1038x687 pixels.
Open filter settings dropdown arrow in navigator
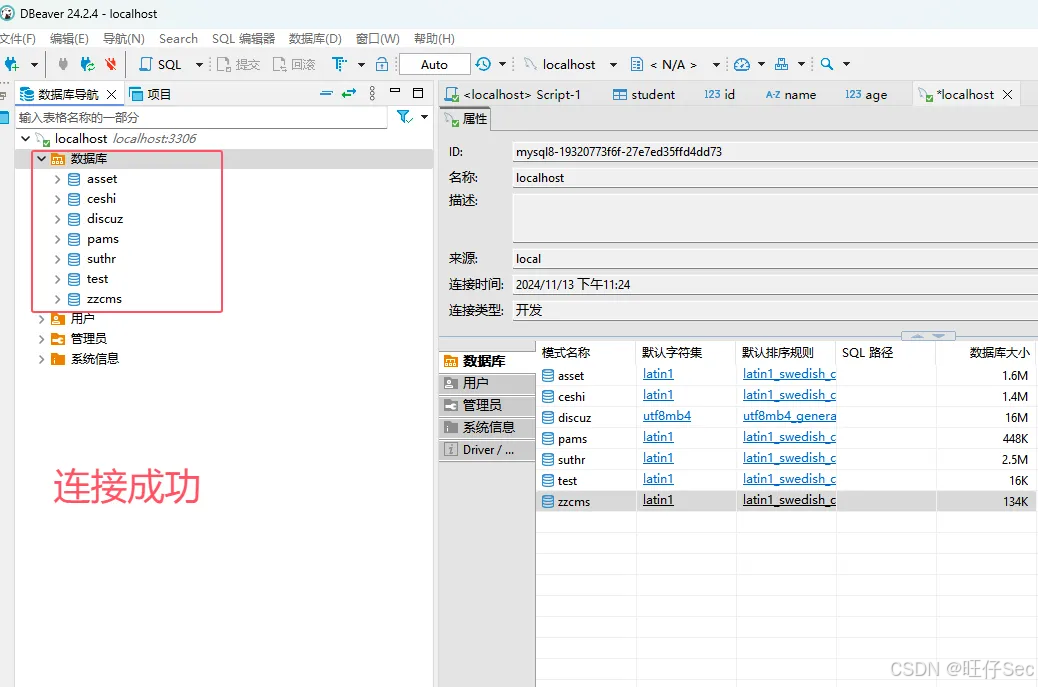(x=424, y=117)
